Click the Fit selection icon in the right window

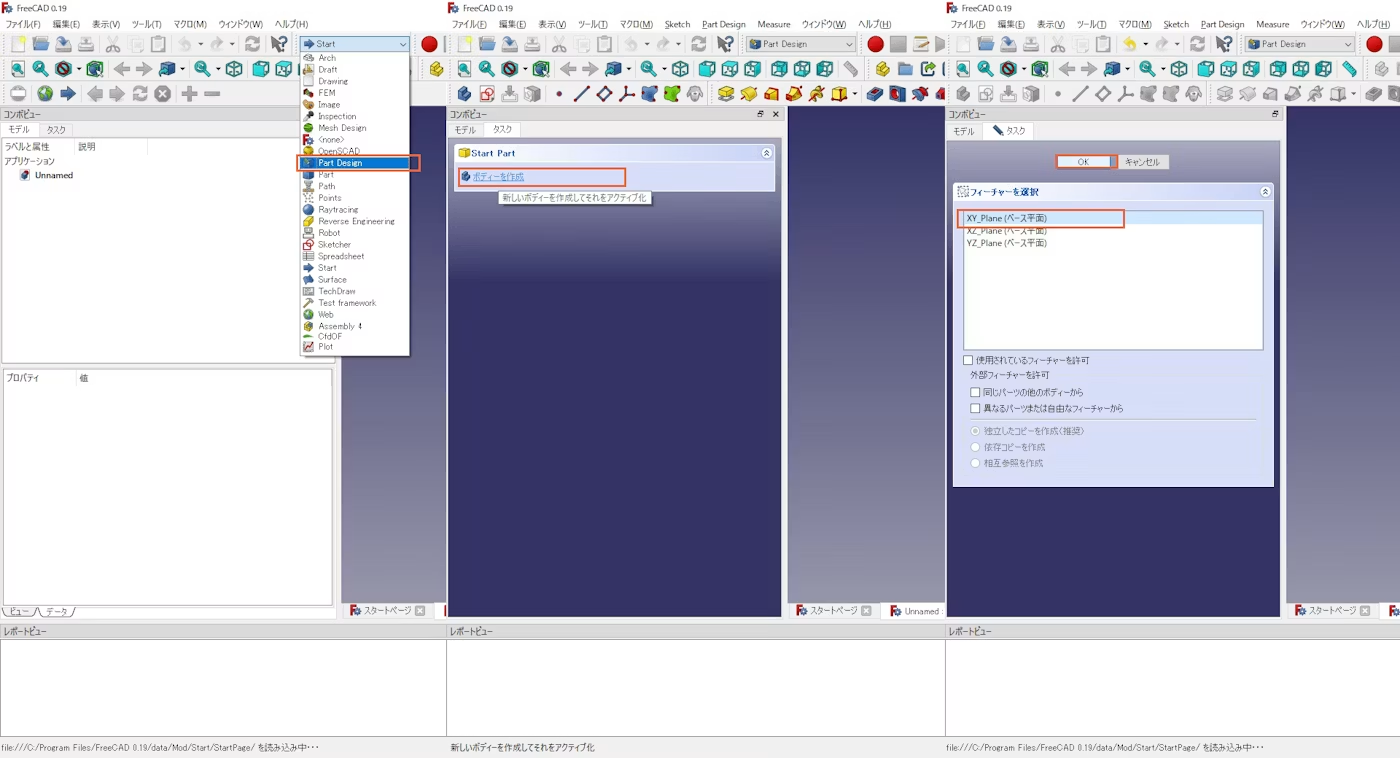tap(985, 69)
